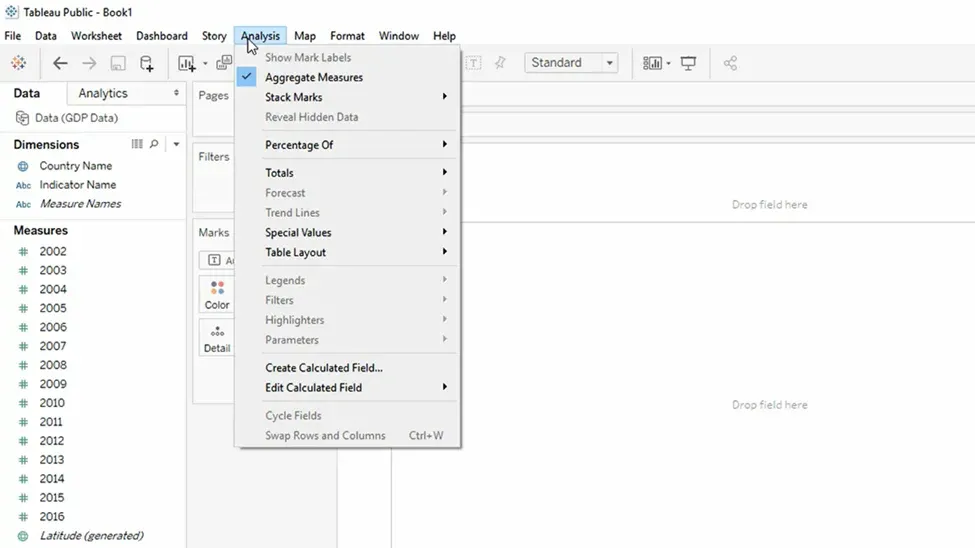Image resolution: width=975 pixels, height=548 pixels.
Task: Select the GDP Data source
Action: pyautogui.click(x=75, y=118)
